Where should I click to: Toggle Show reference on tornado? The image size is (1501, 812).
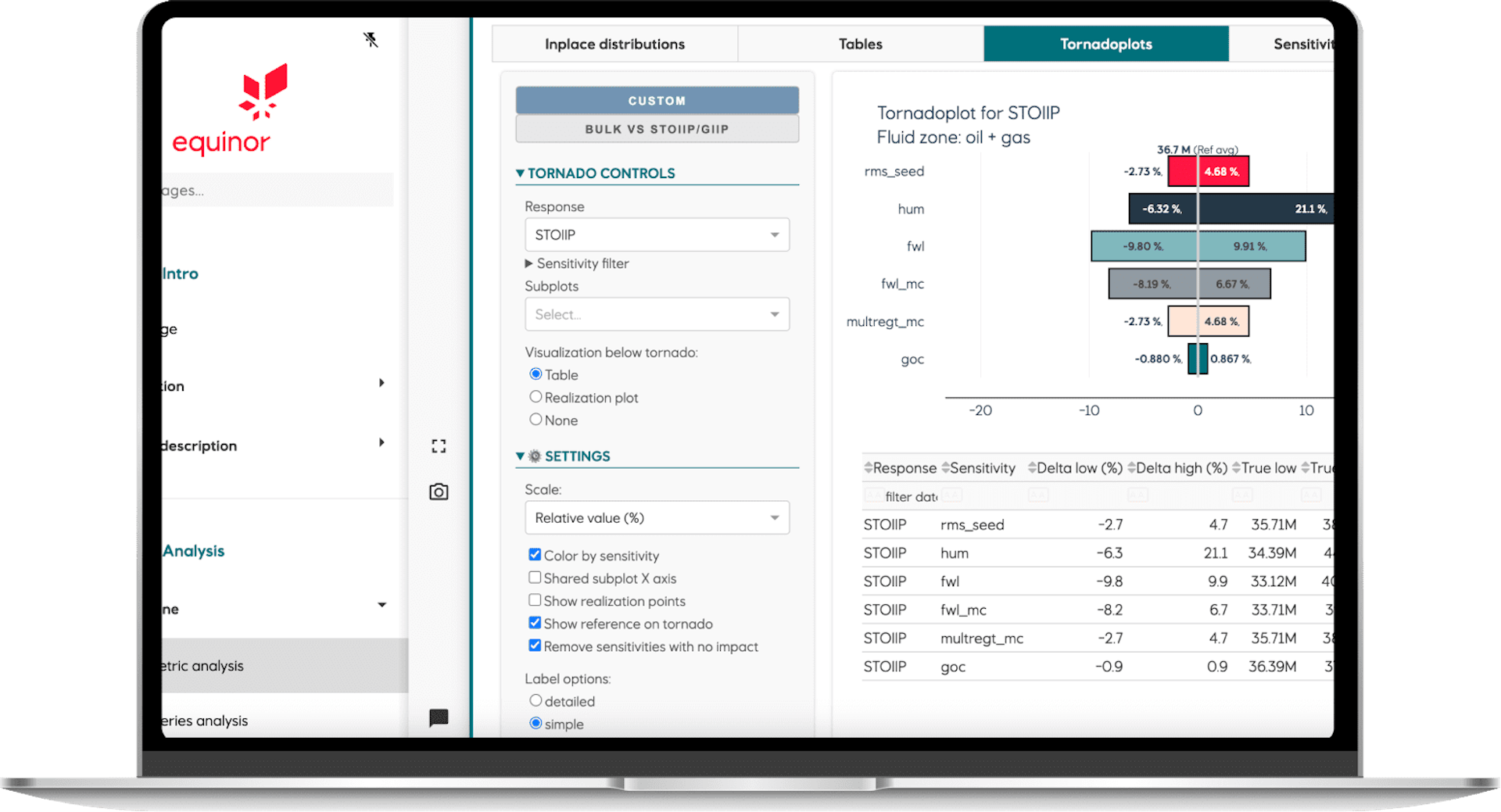click(535, 623)
